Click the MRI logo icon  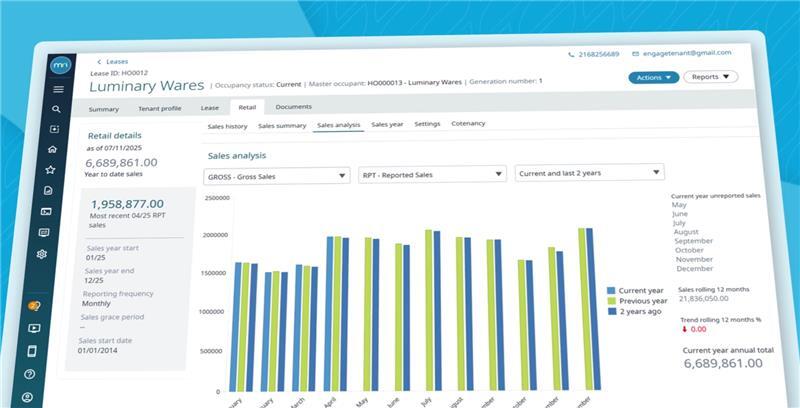point(60,65)
